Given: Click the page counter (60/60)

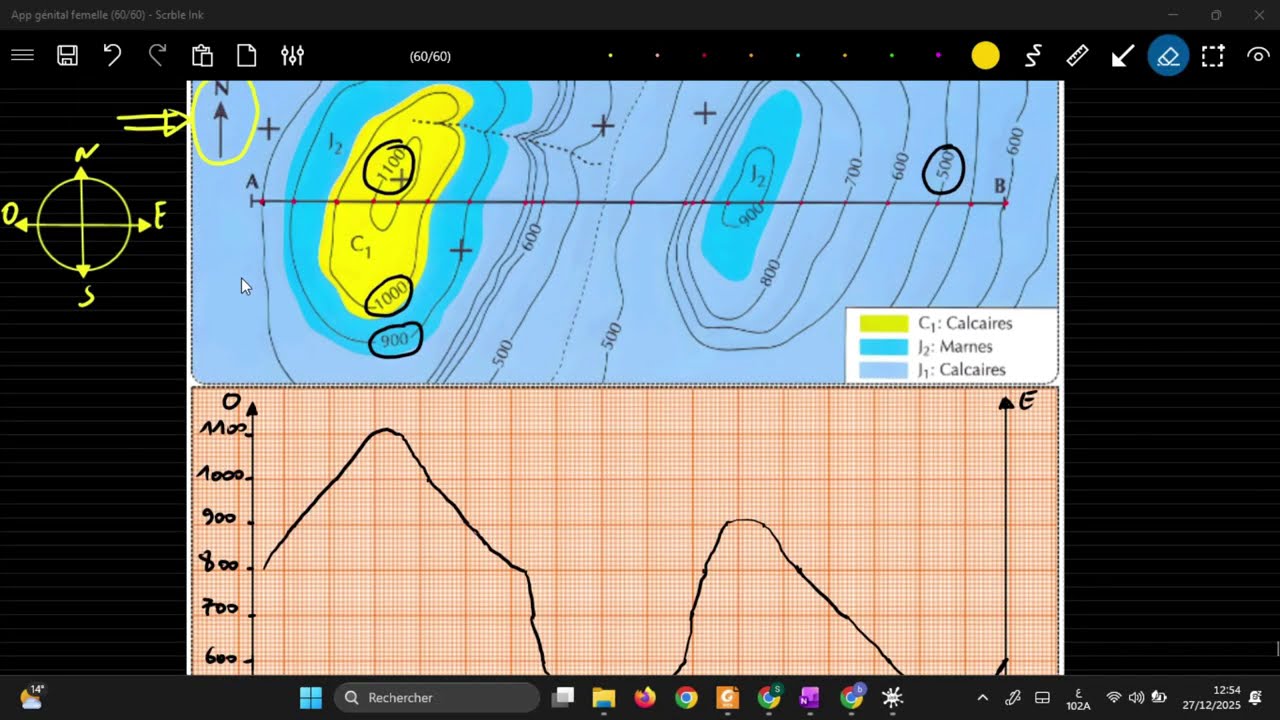Looking at the screenshot, I should [430, 57].
